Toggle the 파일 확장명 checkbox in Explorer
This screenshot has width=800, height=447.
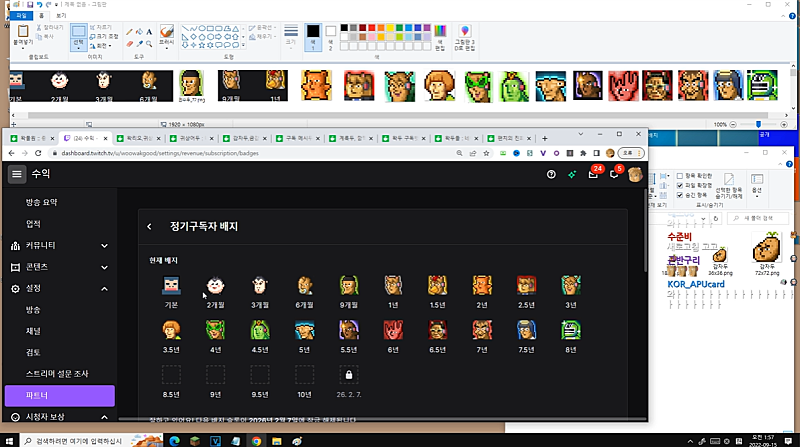680,185
